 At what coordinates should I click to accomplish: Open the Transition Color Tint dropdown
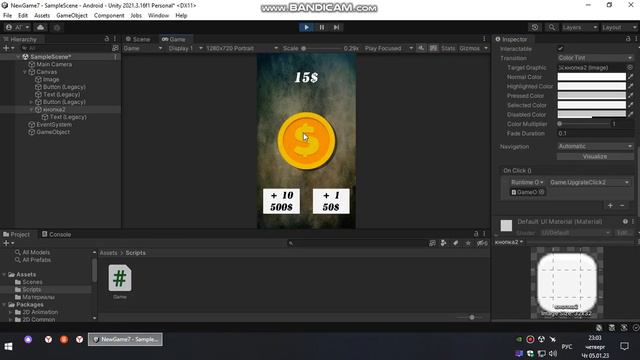595,58
